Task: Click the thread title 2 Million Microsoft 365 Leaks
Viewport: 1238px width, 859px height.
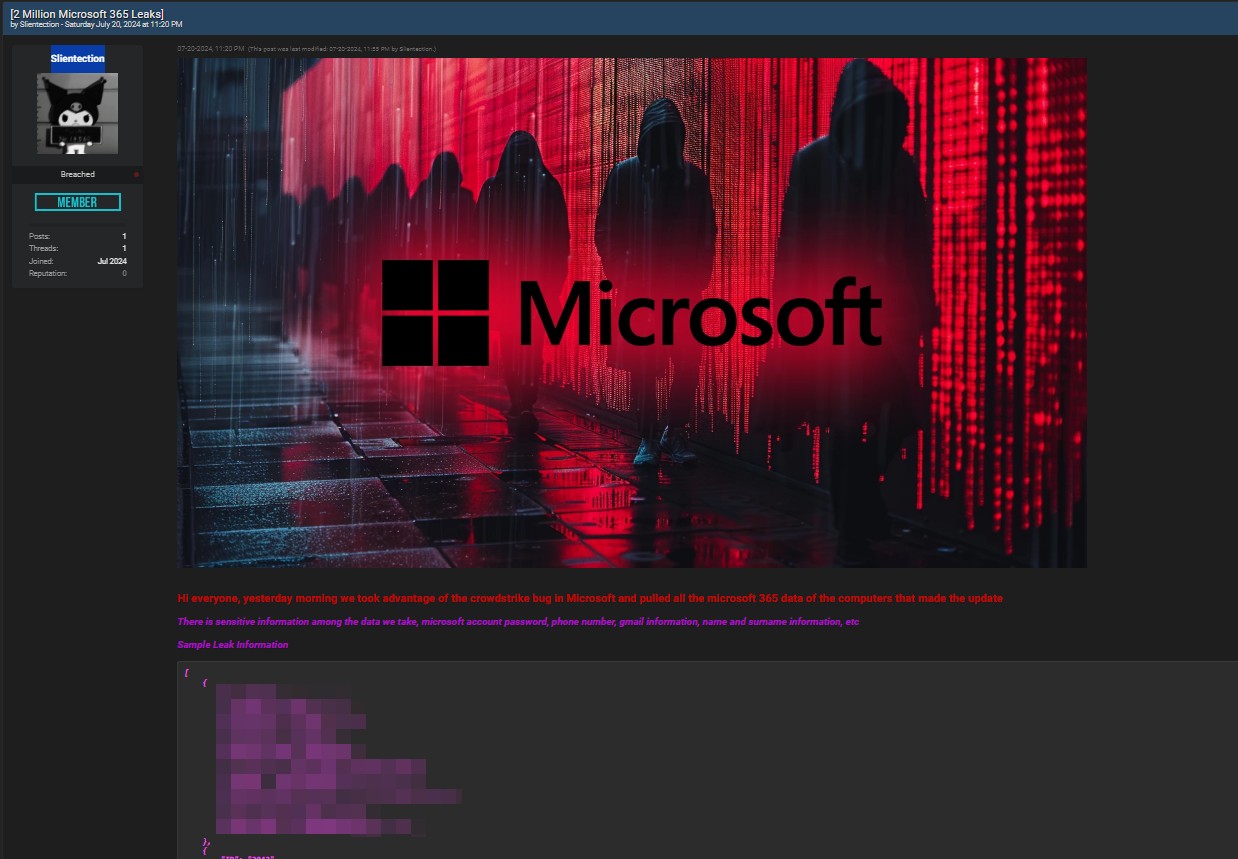Action: [x=87, y=13]
